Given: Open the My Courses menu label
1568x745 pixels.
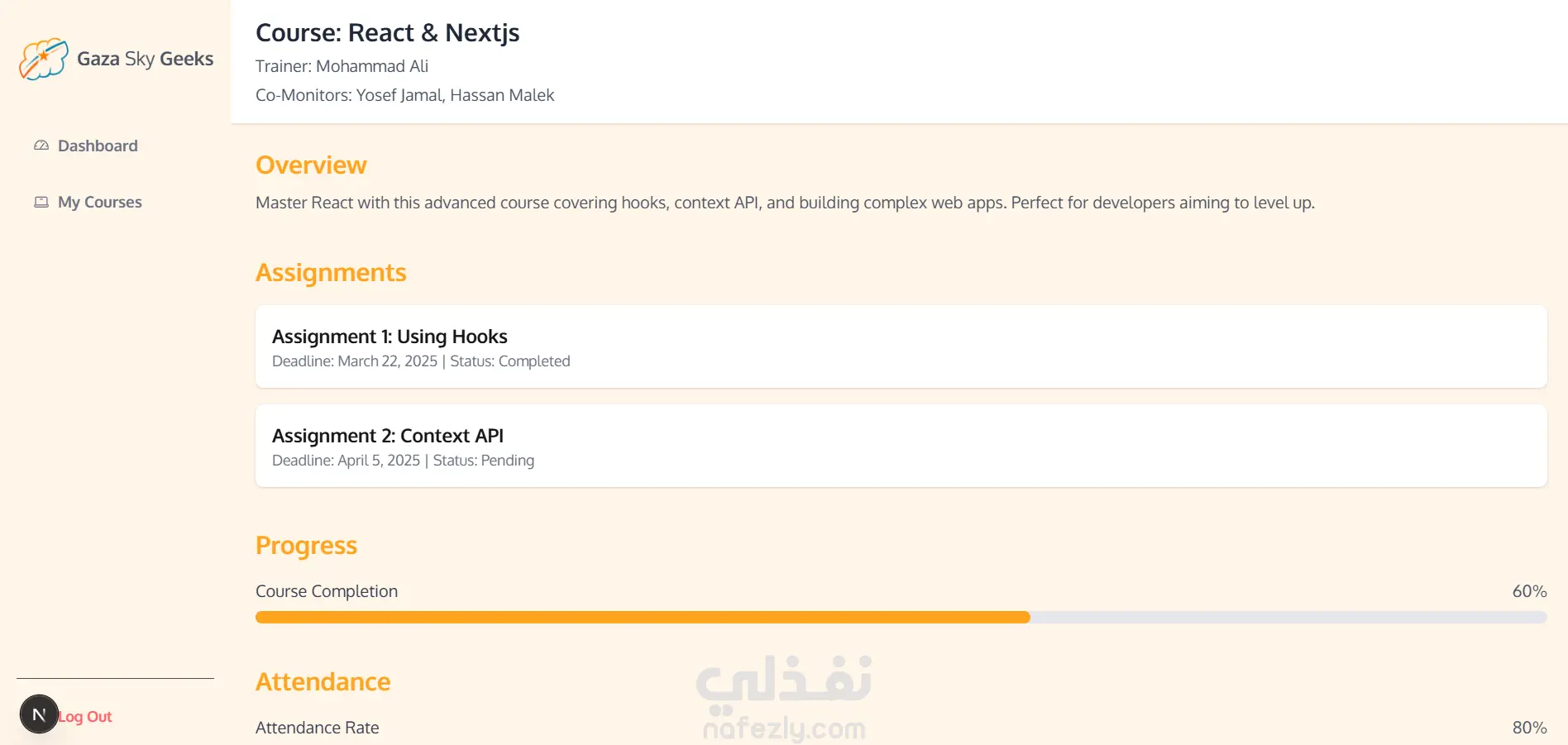Looking at the screenshot, I should point(100,202).
